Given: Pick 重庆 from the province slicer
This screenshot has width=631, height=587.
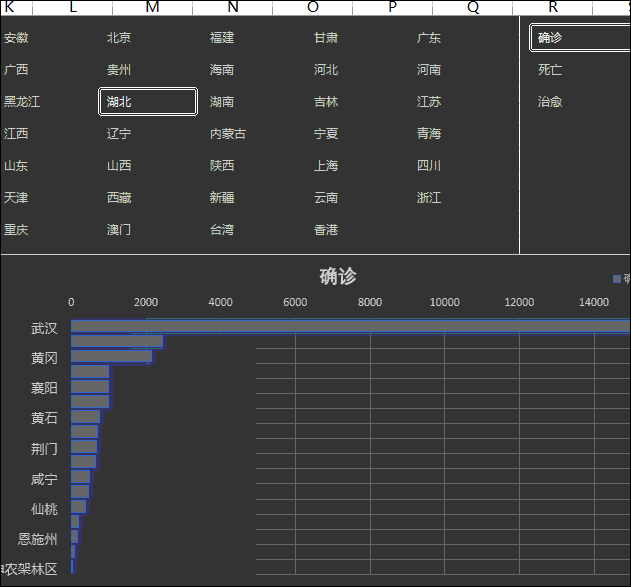Looking at the screenshot, I should 16,230.
